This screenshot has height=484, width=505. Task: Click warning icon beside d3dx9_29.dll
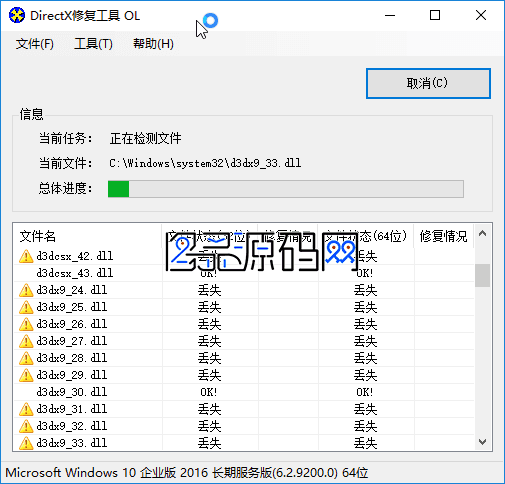tap(26, 375)
